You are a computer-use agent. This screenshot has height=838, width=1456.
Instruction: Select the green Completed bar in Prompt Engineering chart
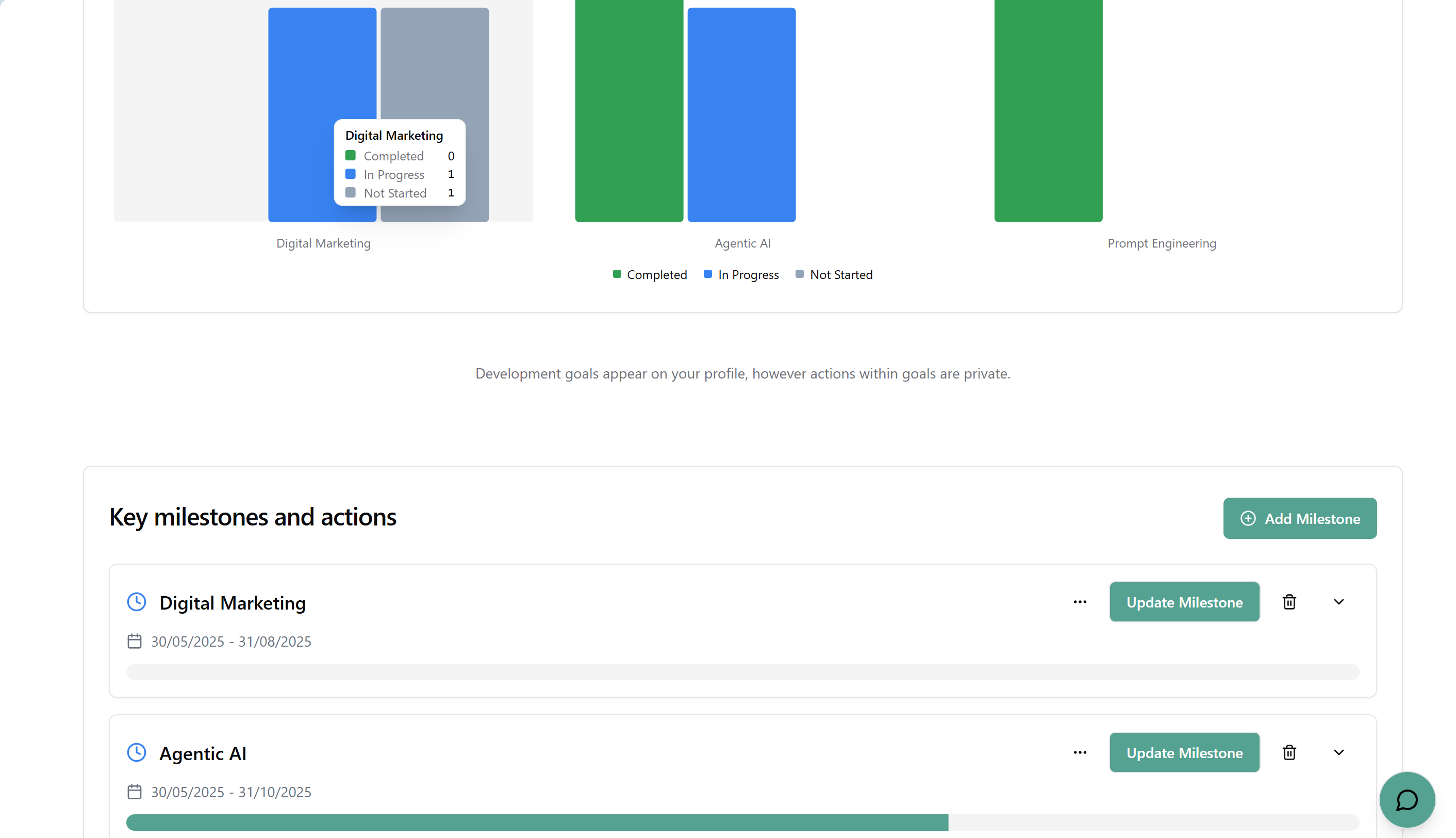pos(1047,115)
